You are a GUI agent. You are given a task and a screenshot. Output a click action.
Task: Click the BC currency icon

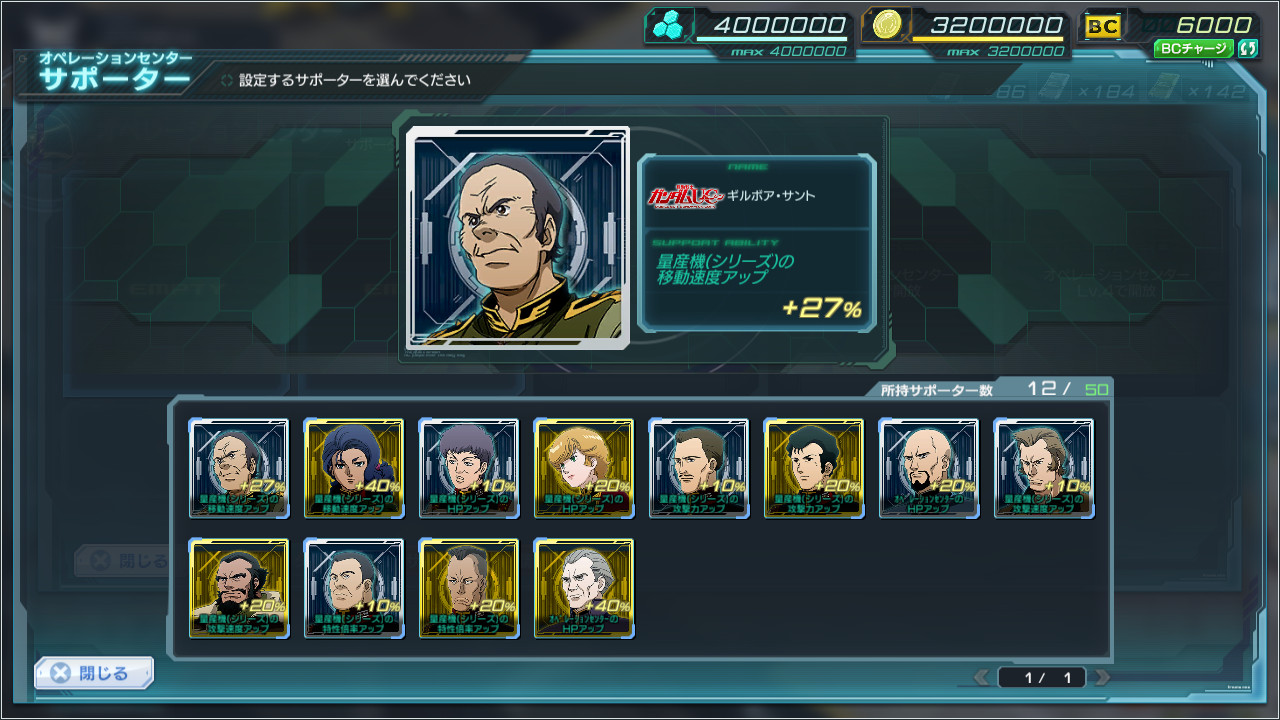[1103, 26]
